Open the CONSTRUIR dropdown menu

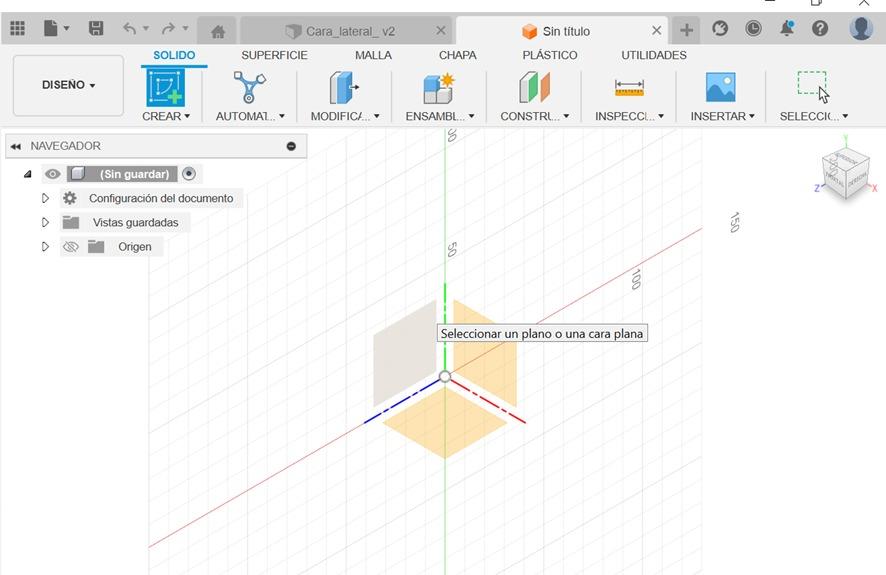[x=535, y=116]
